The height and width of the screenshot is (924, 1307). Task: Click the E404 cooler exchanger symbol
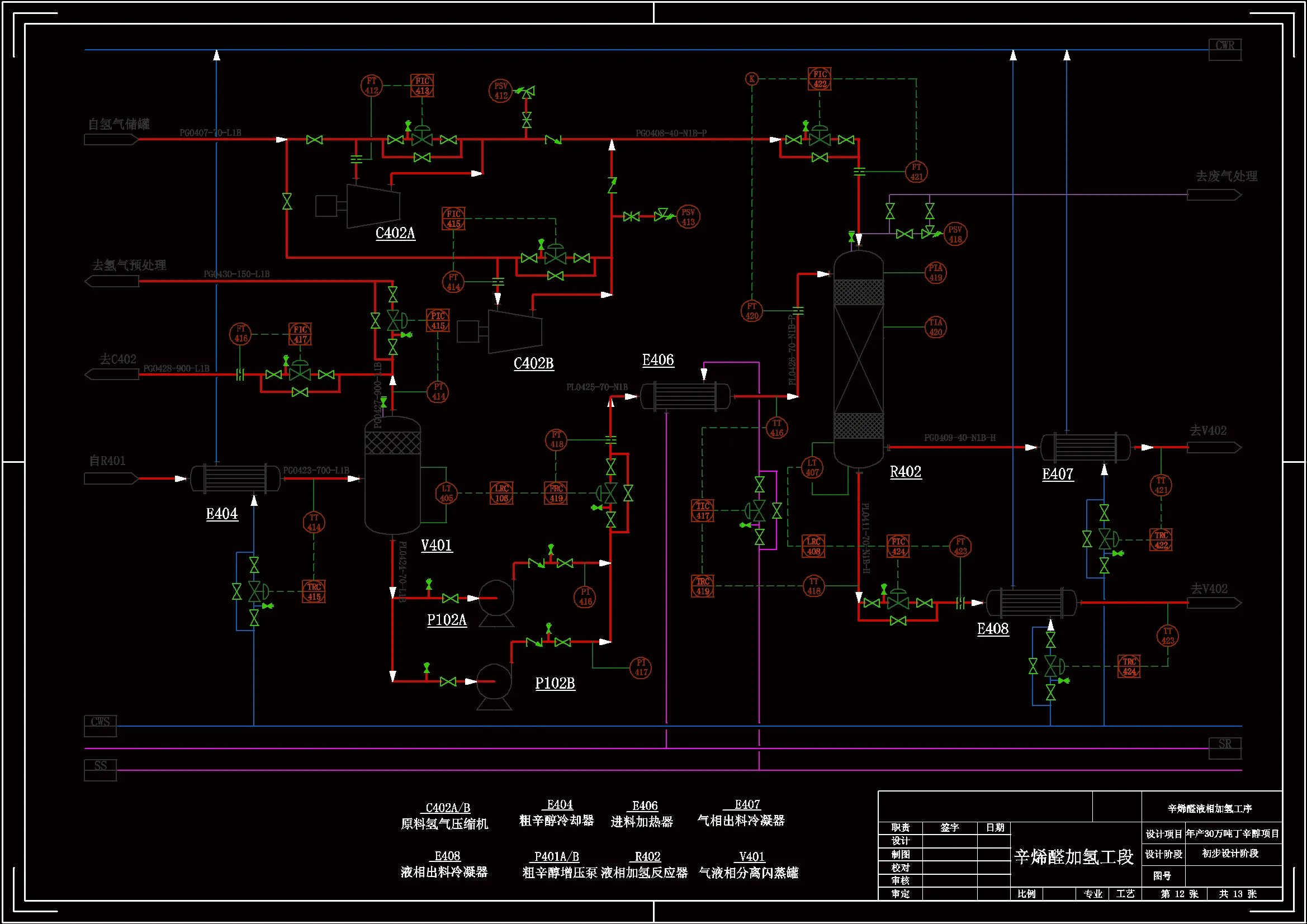pyautogui.click(x=235, y=479)
